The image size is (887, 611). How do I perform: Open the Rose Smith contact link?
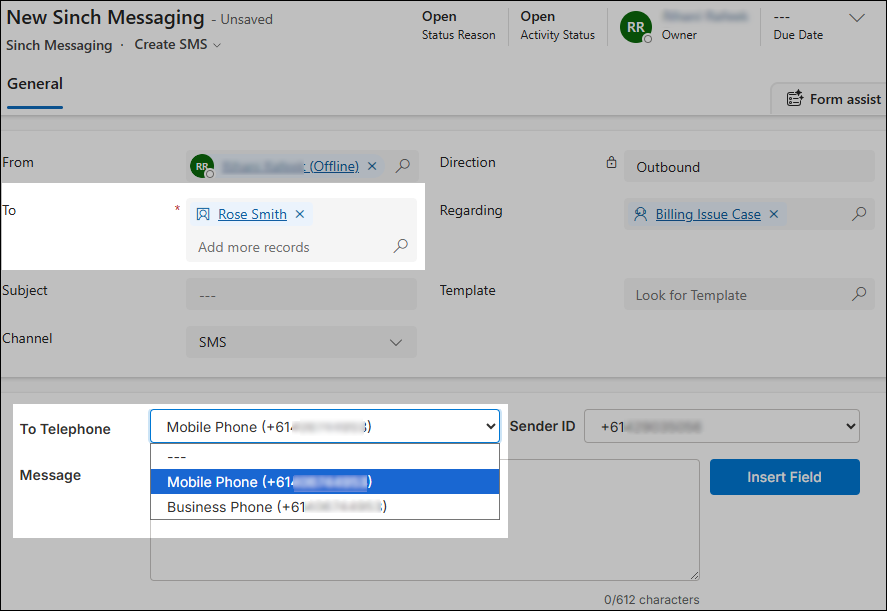[x=252, y=214]
